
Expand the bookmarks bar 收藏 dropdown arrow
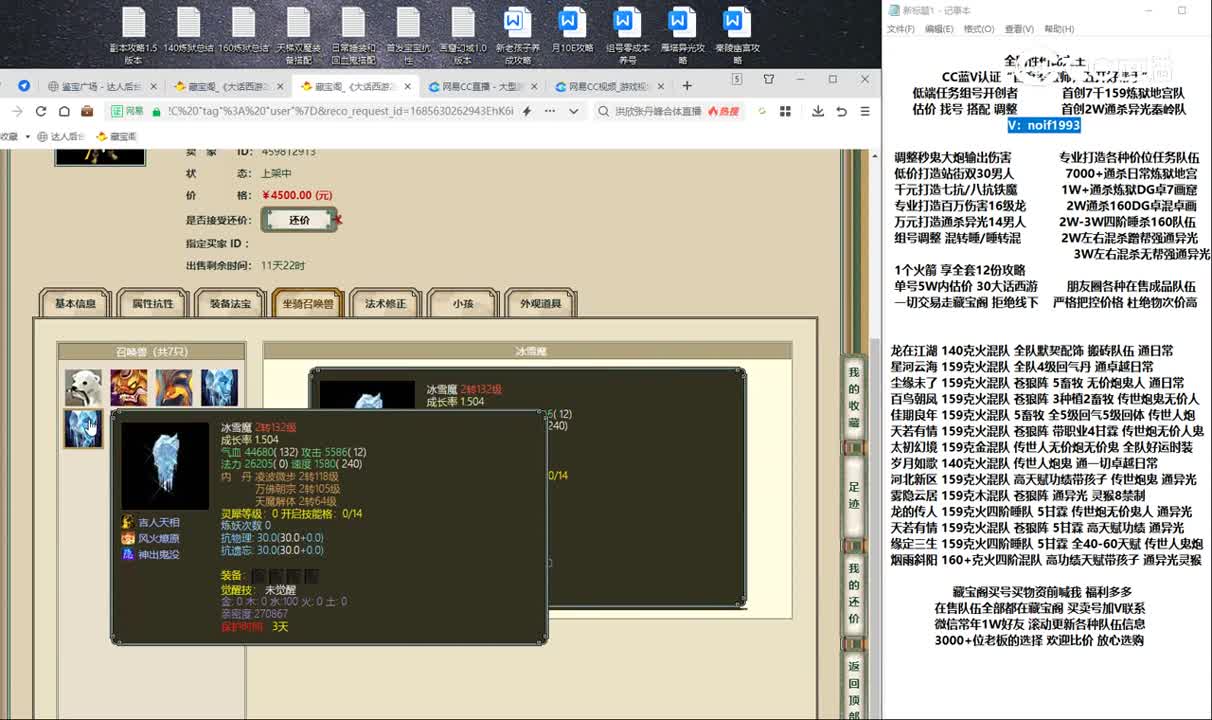pyautogui.click(x=28, y=136)
